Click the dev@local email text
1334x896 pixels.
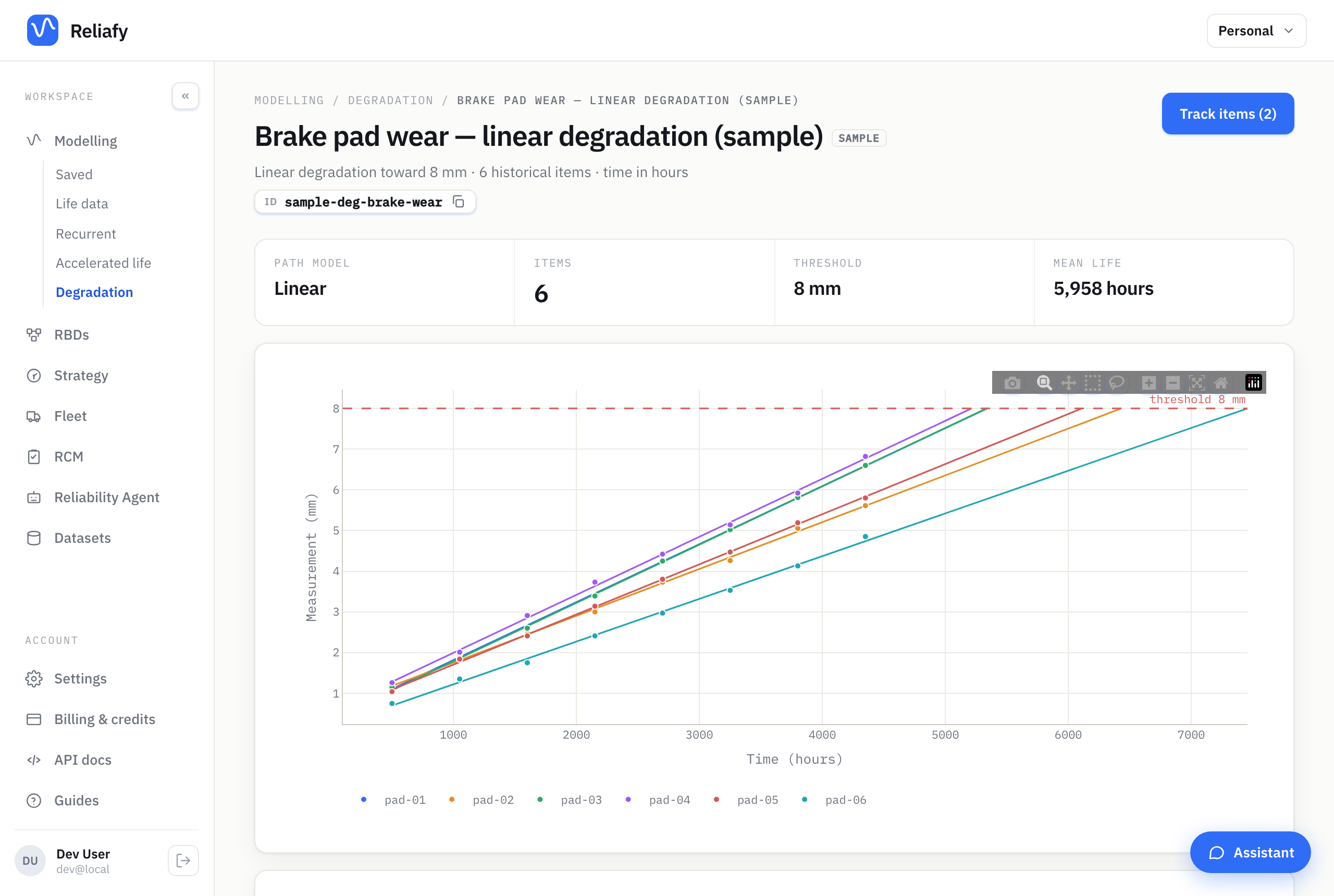pos(83,869)
